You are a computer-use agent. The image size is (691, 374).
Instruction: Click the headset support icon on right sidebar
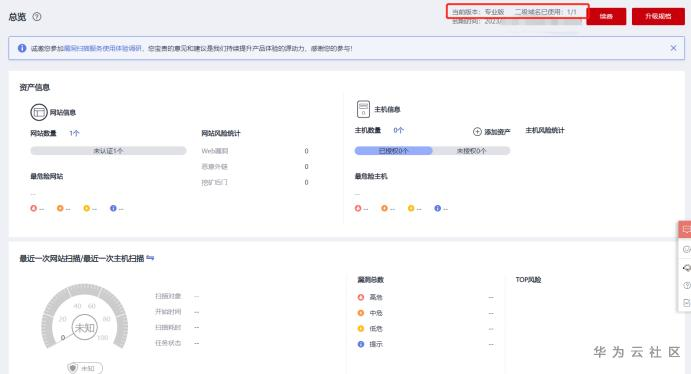[686, 267]
